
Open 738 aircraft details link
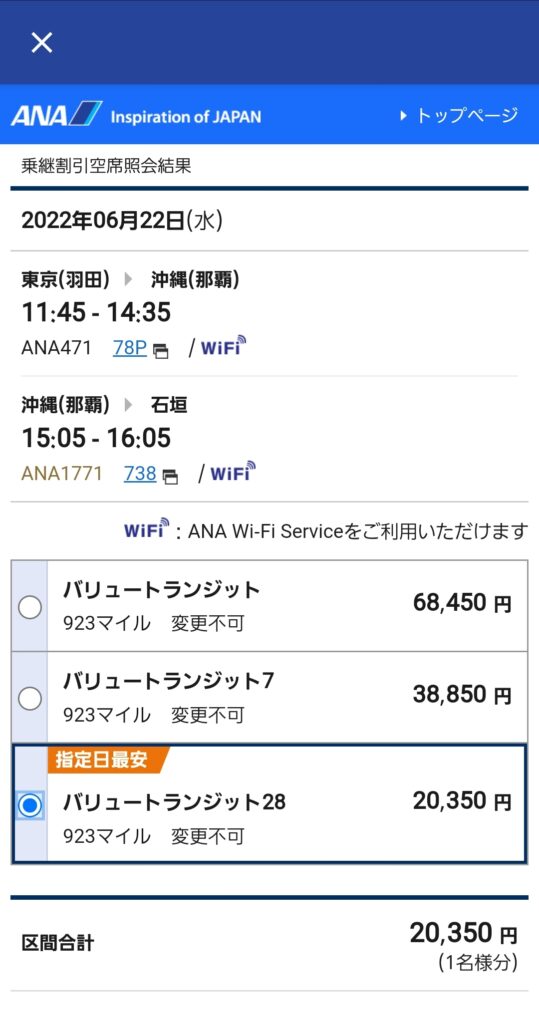pyautogui.click(x=140, y=473)
